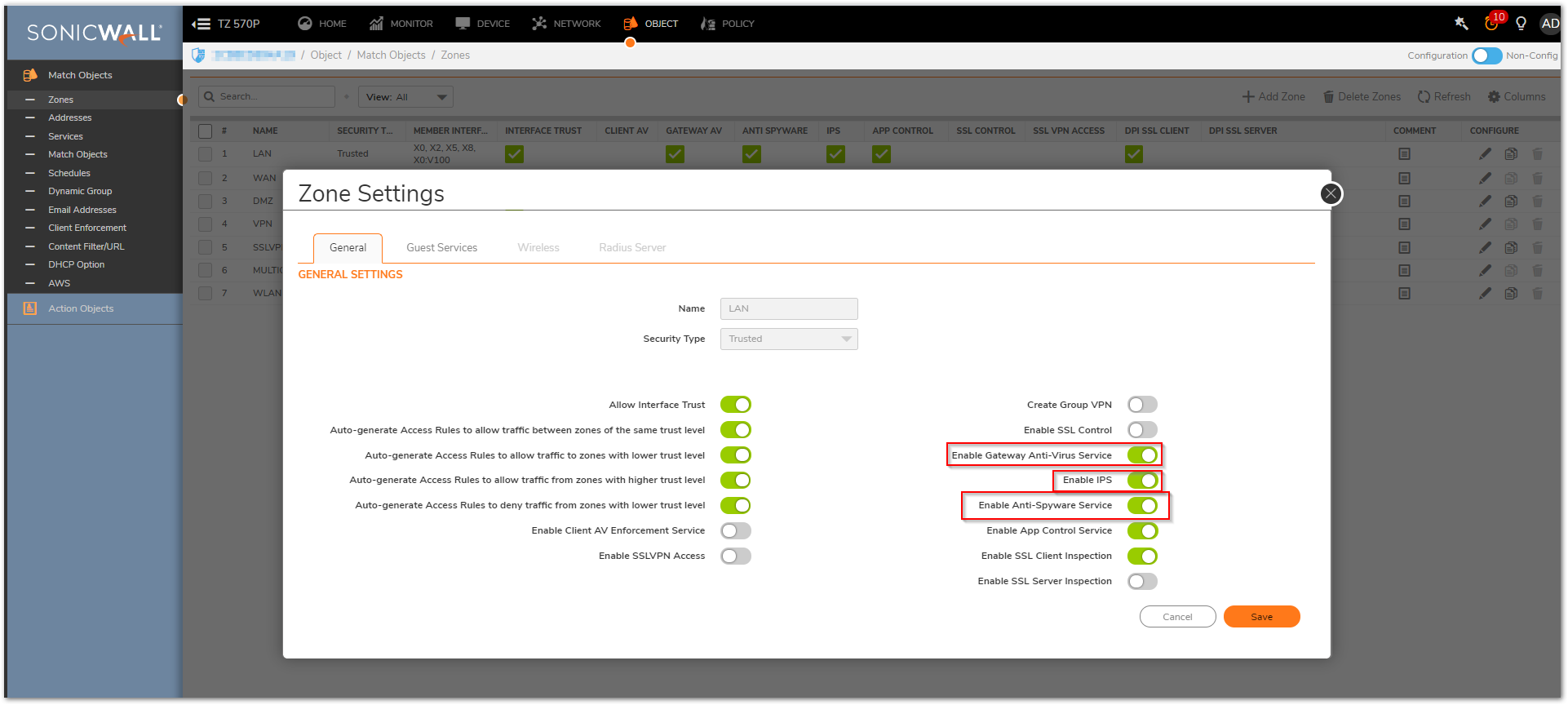Viewport: 1568px width, 705px height.
Task: Toggle auto-generate rules between same trust level zones
Action: point(735,430)
